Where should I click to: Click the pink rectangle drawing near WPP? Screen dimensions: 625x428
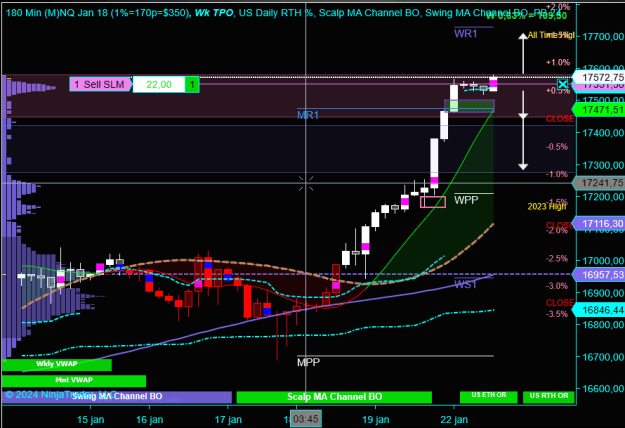tap(433, 202)
